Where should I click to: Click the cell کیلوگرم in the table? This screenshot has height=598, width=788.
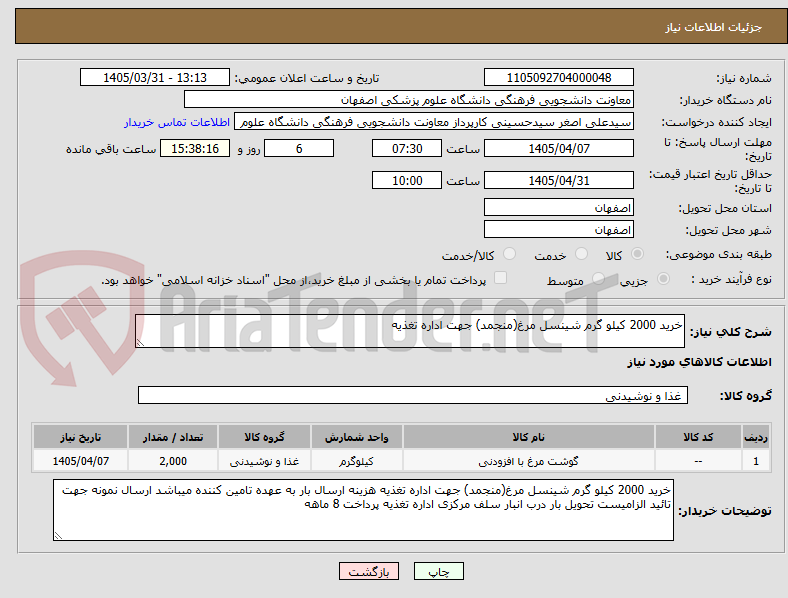356,461
